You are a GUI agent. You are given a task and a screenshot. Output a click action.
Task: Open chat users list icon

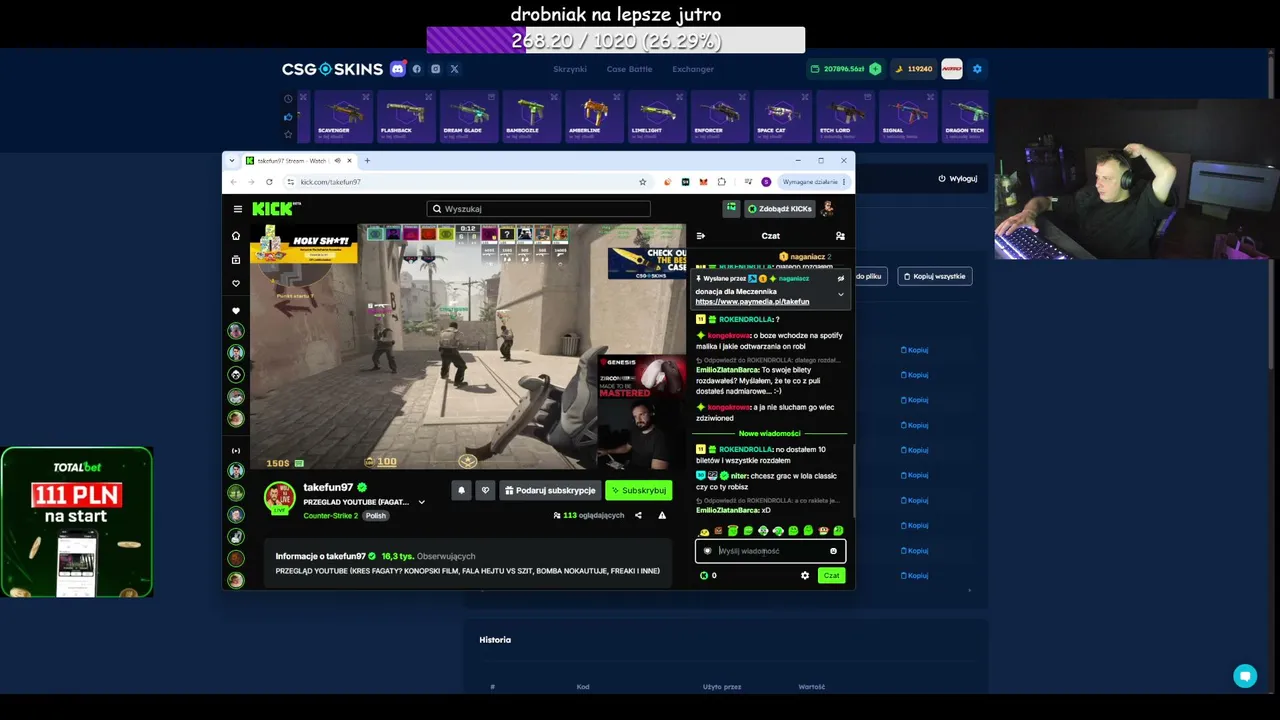[x=840, y=236]
